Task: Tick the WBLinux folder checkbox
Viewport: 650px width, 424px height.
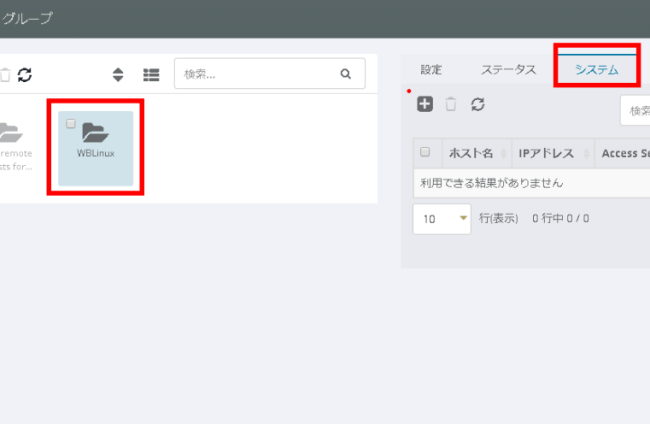Action: coord(70,123)
